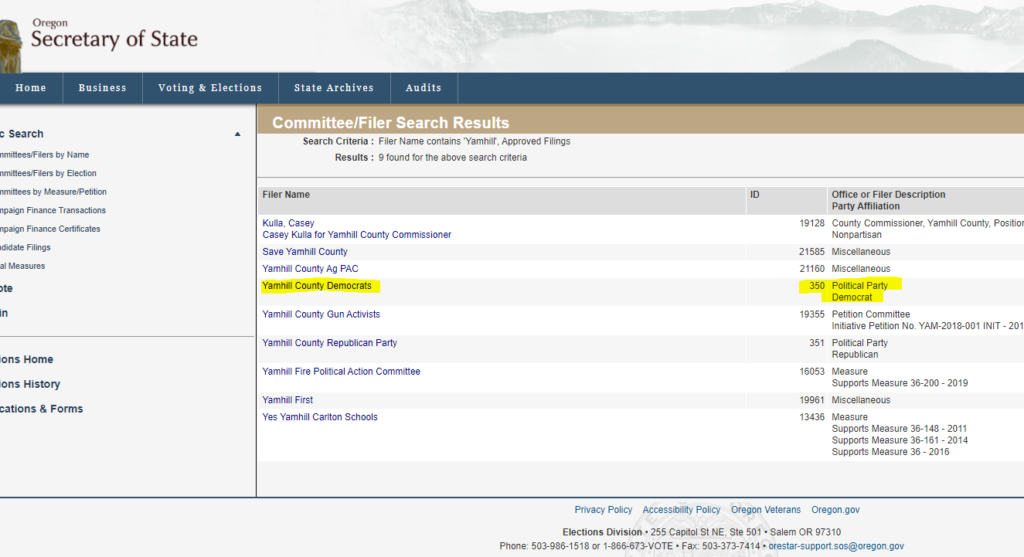Click the ID column header
Image resolution: width=1024 pixels, height=557 pixels.
[x=755, y=195]
